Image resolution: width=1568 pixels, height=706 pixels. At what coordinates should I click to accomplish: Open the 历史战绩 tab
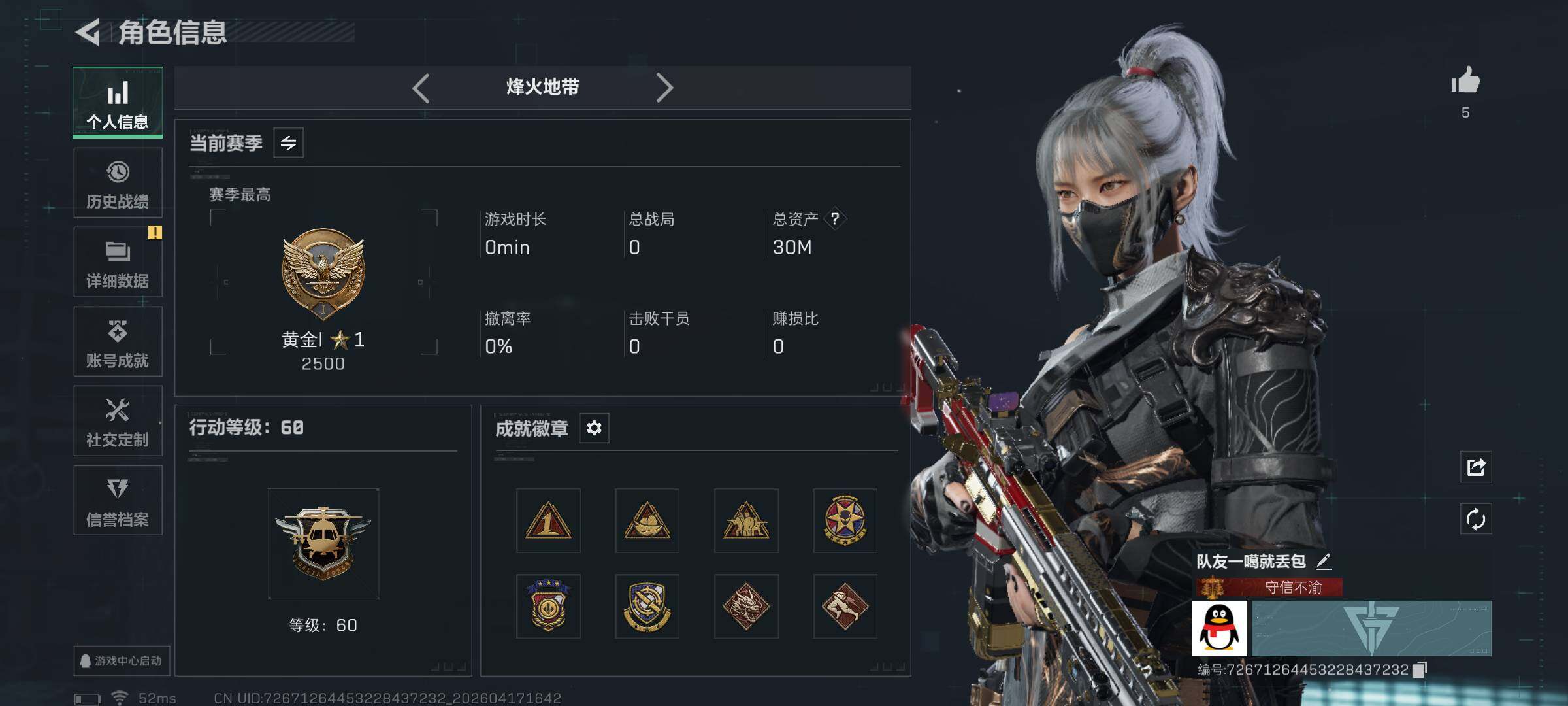tap(118, 182)
